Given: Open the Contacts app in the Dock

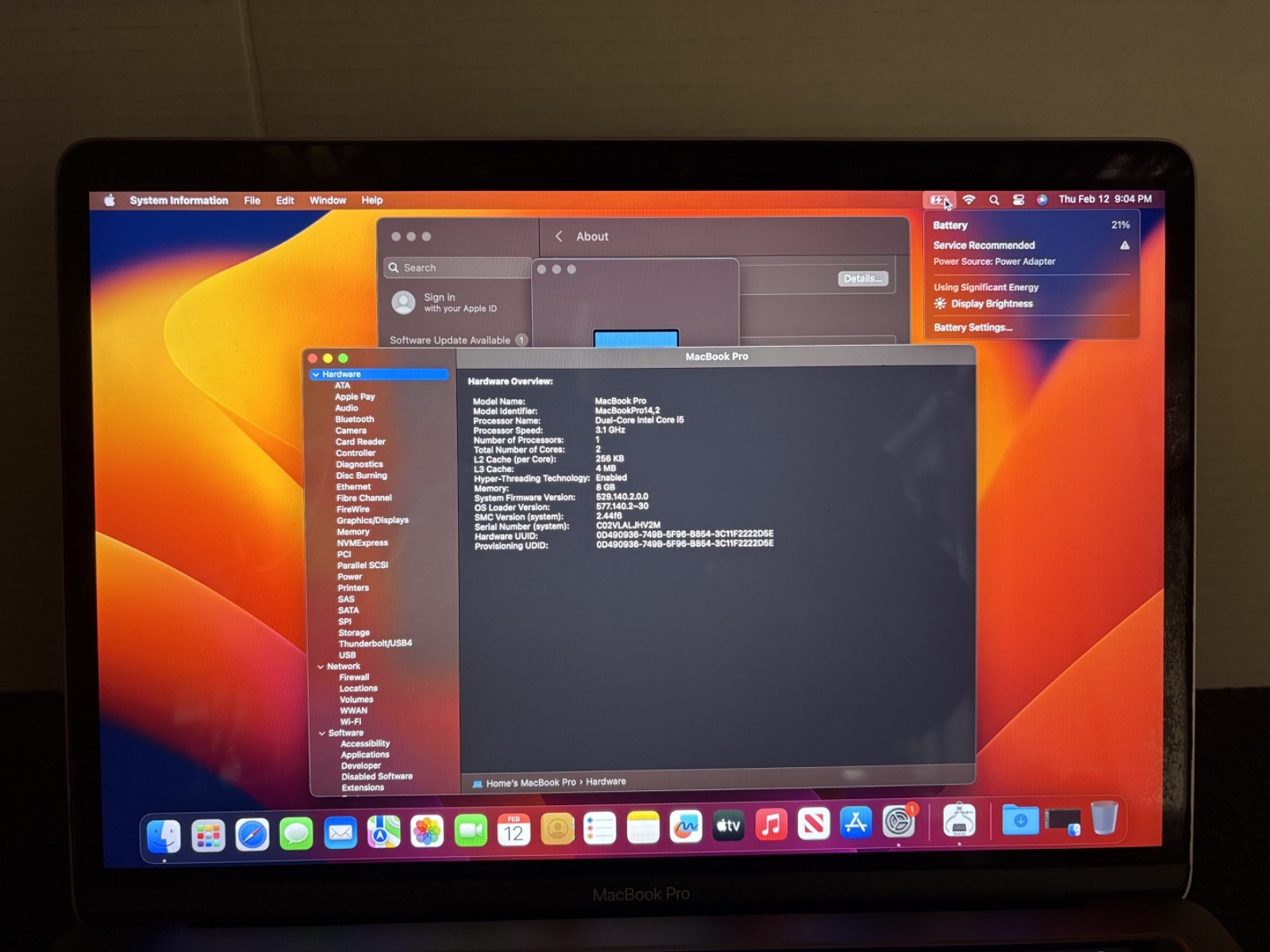Looking at the screenshot, I should (x=557, y=829).
